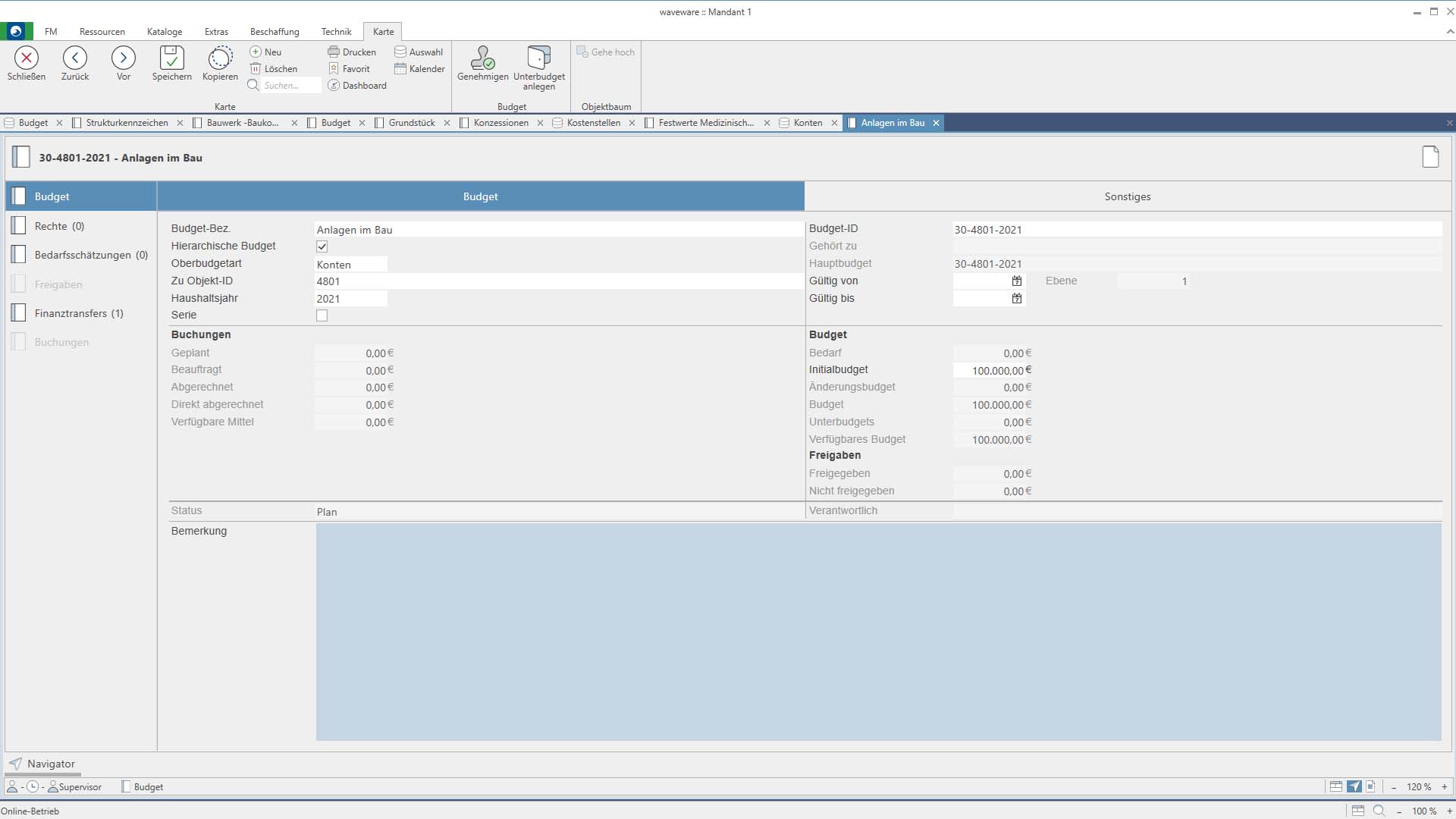The width and height of the screenshot is (1456, 819).
Task: Click the Kopieren icon
Action: [220, 58]
